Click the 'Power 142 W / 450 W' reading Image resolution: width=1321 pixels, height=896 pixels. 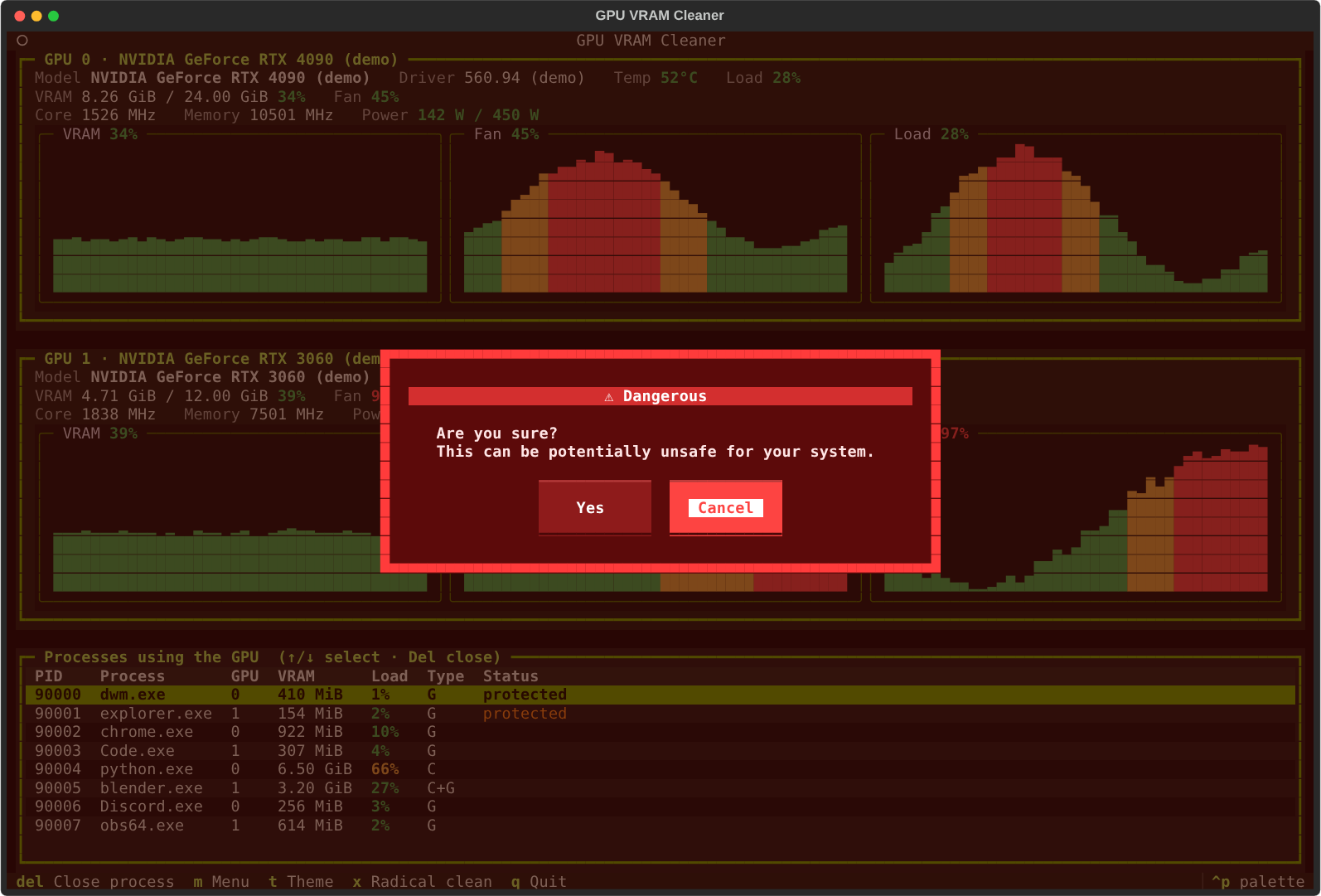coord(450,115)
